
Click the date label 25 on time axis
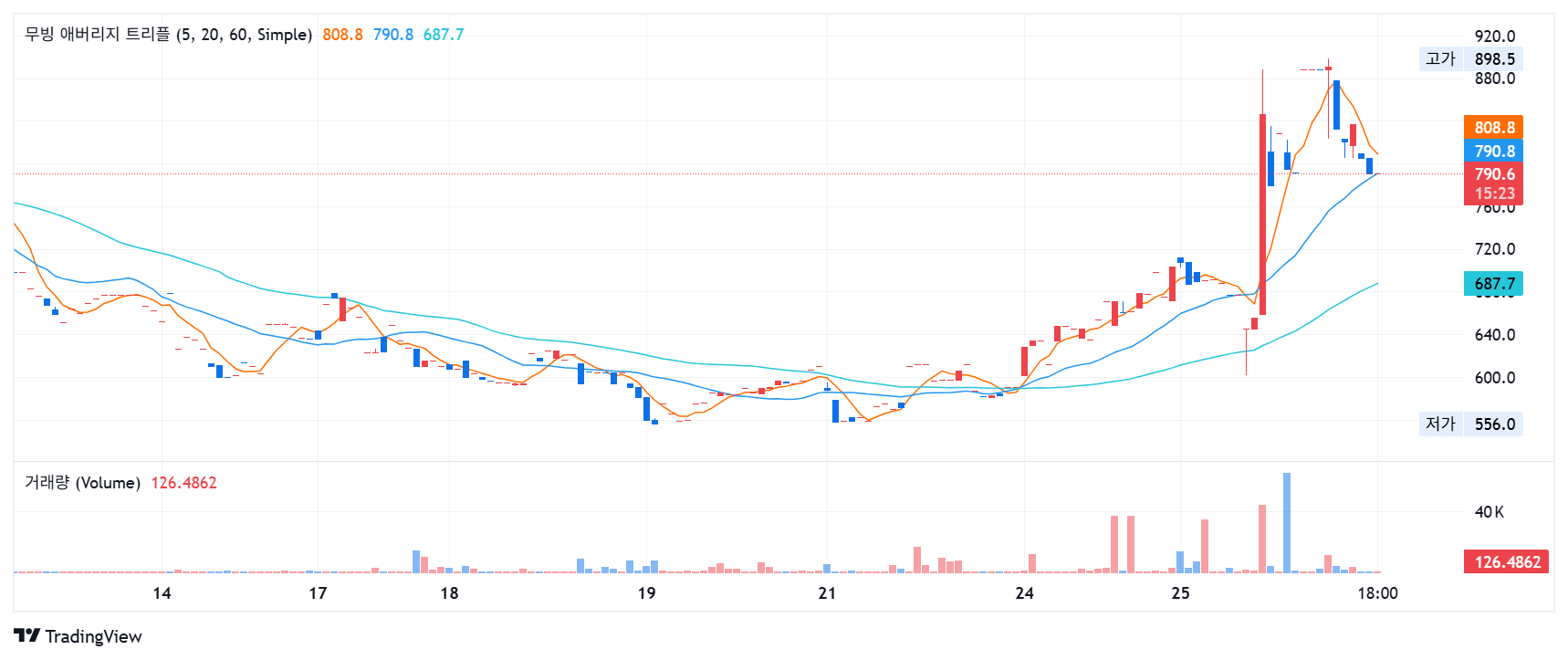[x=1180, y=593]
